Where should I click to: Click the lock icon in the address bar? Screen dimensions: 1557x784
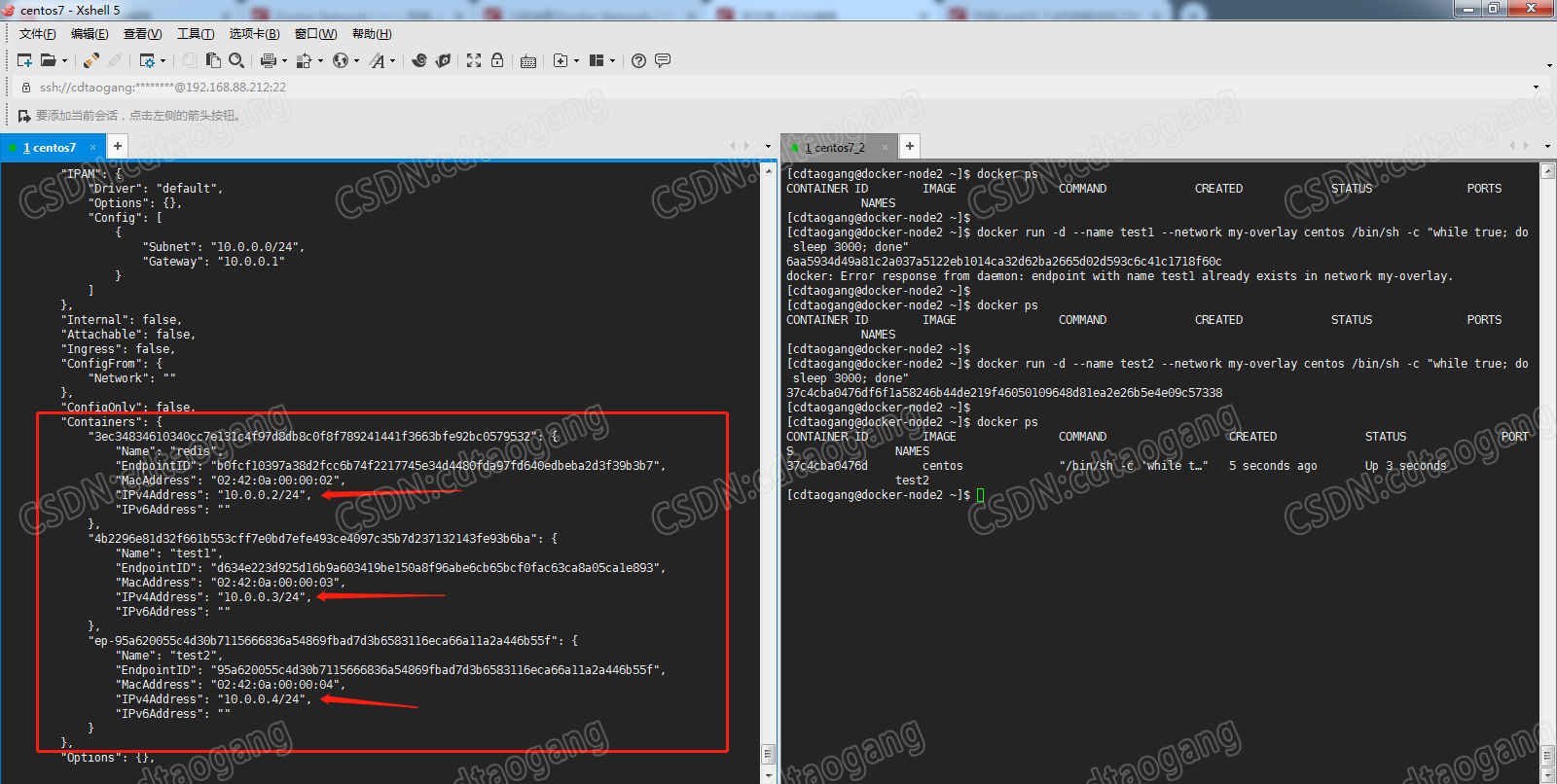point(26,88)
